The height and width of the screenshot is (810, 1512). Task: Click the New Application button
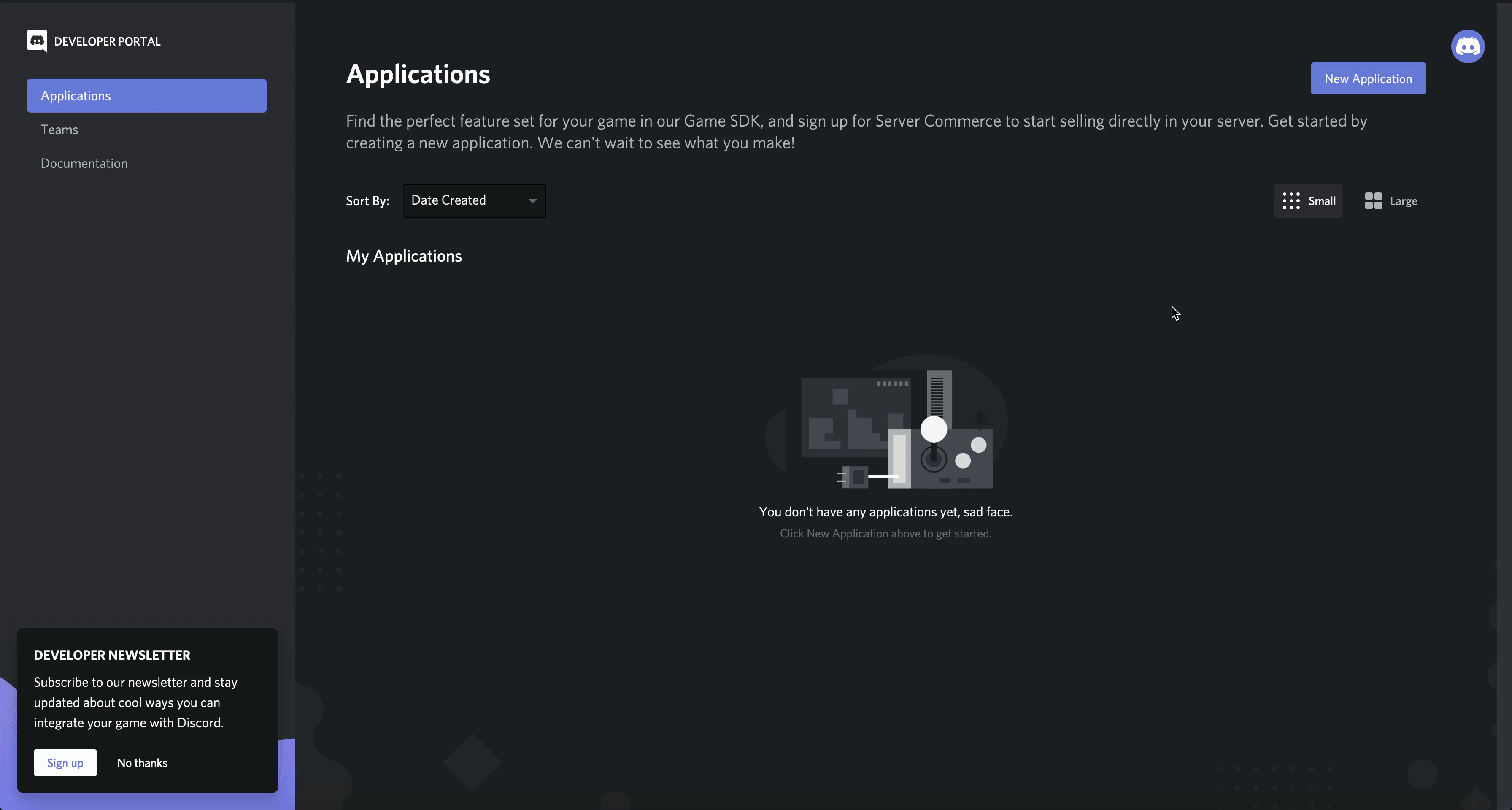point(1368,79)
